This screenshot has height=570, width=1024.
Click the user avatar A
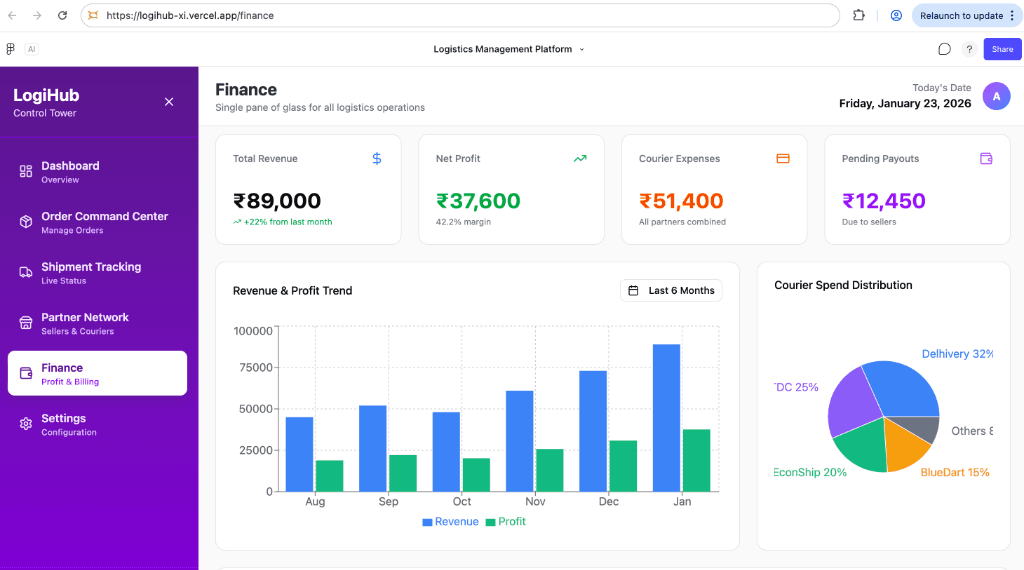tap(997, 96)
